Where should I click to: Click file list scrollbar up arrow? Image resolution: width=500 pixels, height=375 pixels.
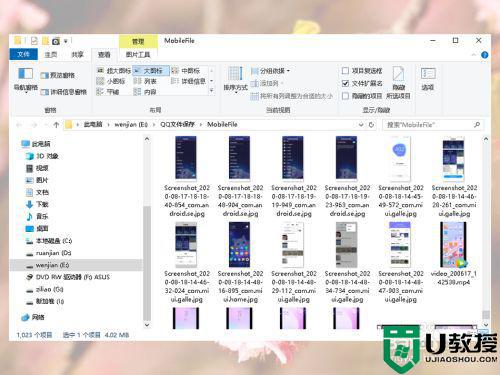486,139
